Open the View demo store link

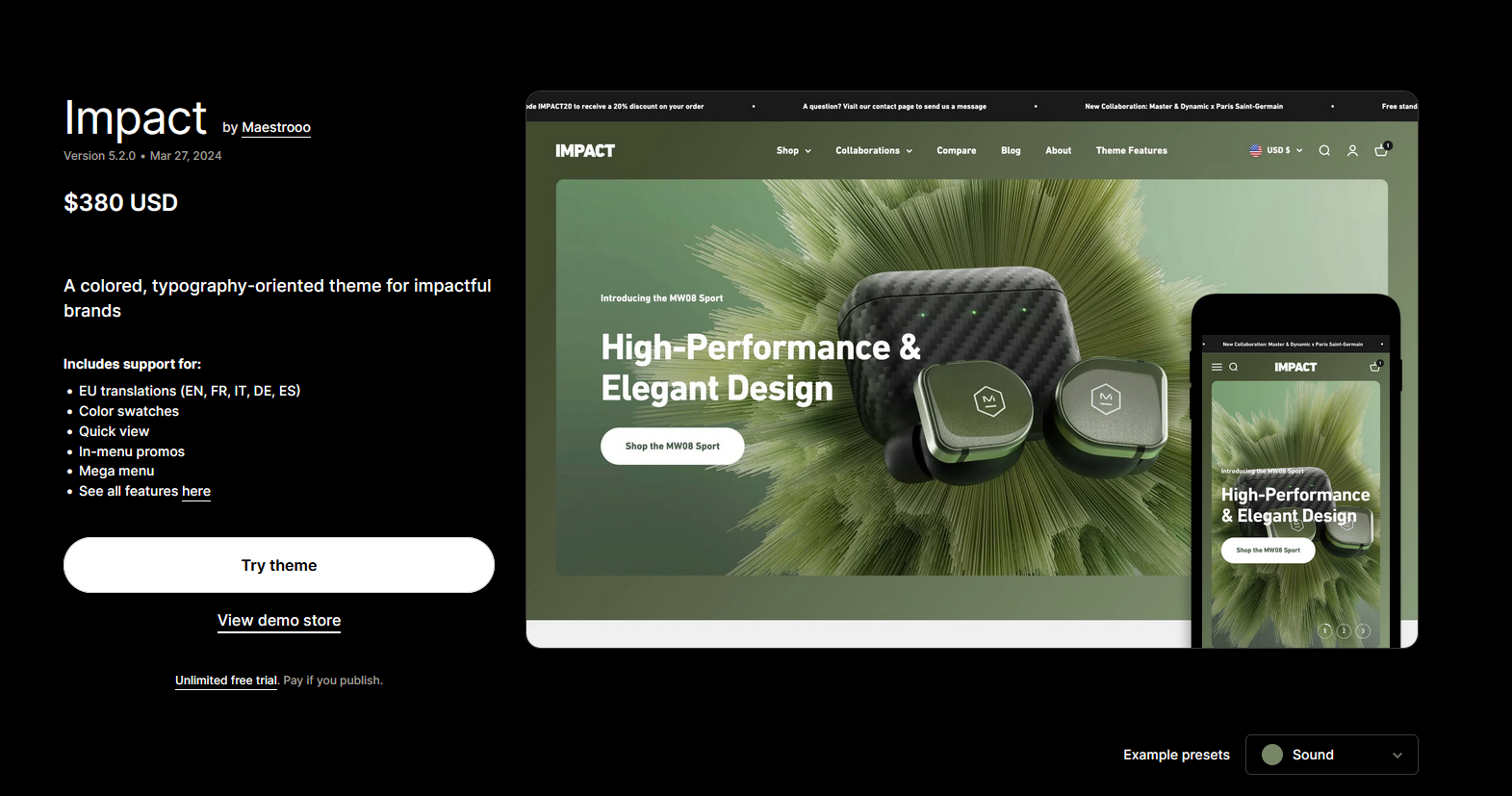279,621
